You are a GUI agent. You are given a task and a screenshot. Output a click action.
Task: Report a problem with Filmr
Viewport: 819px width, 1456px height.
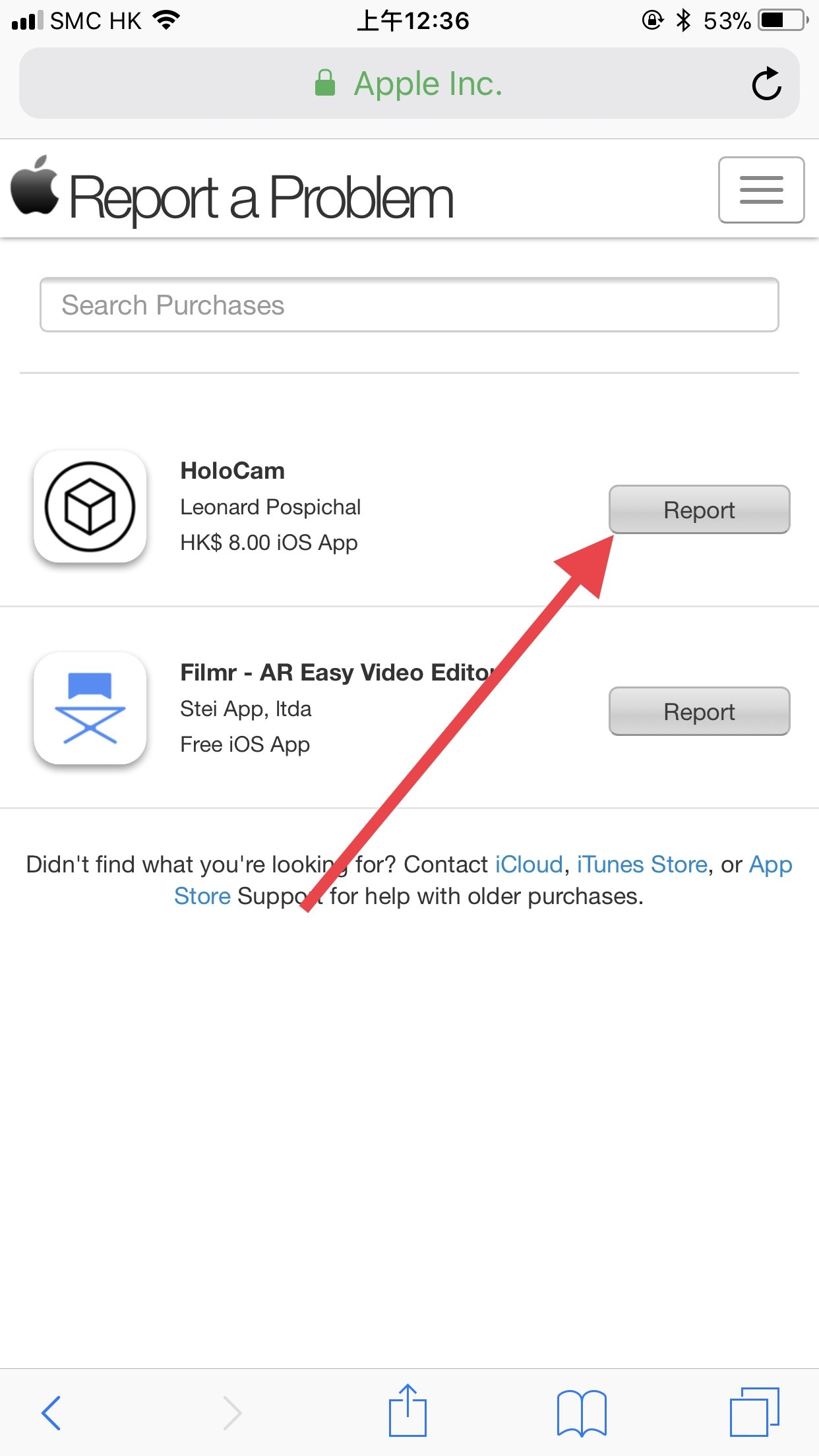(x=699, y=712)
